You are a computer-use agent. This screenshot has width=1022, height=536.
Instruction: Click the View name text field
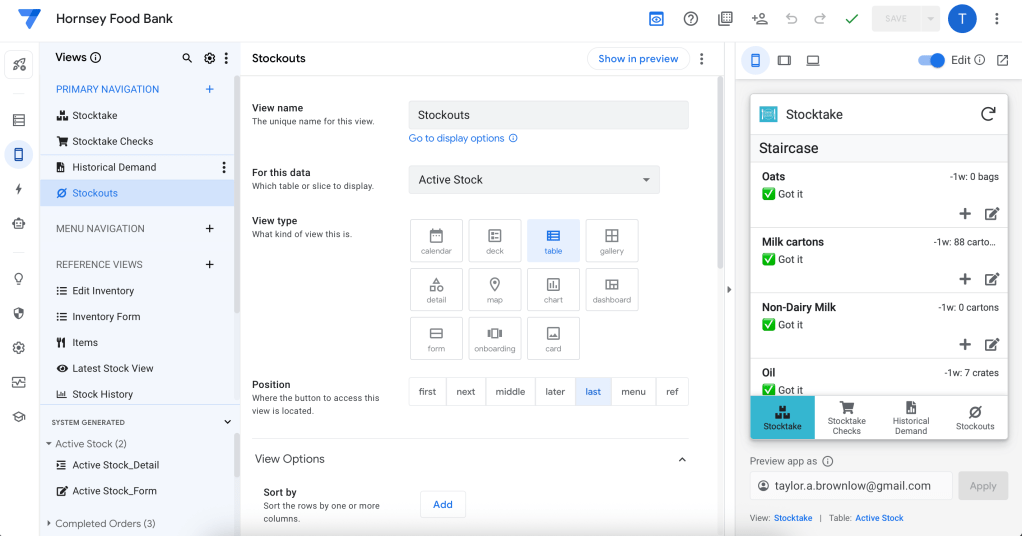click(548, 115)
